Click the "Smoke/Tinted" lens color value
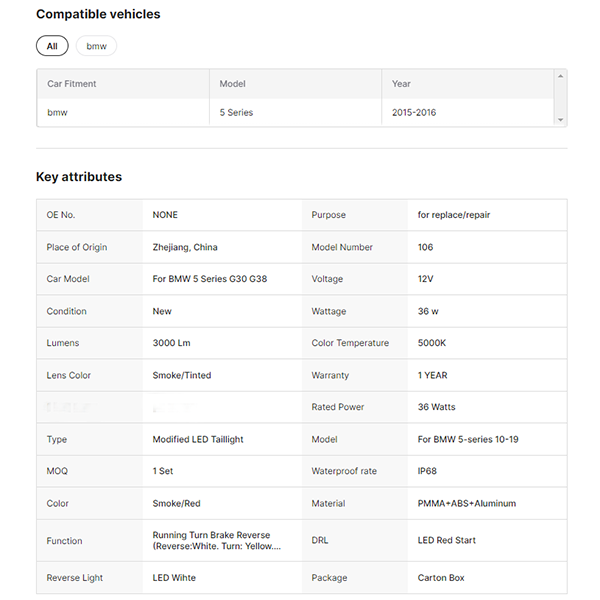Image resolution: width=600 pixels, height=600 pixels. (x=182, y=375)
